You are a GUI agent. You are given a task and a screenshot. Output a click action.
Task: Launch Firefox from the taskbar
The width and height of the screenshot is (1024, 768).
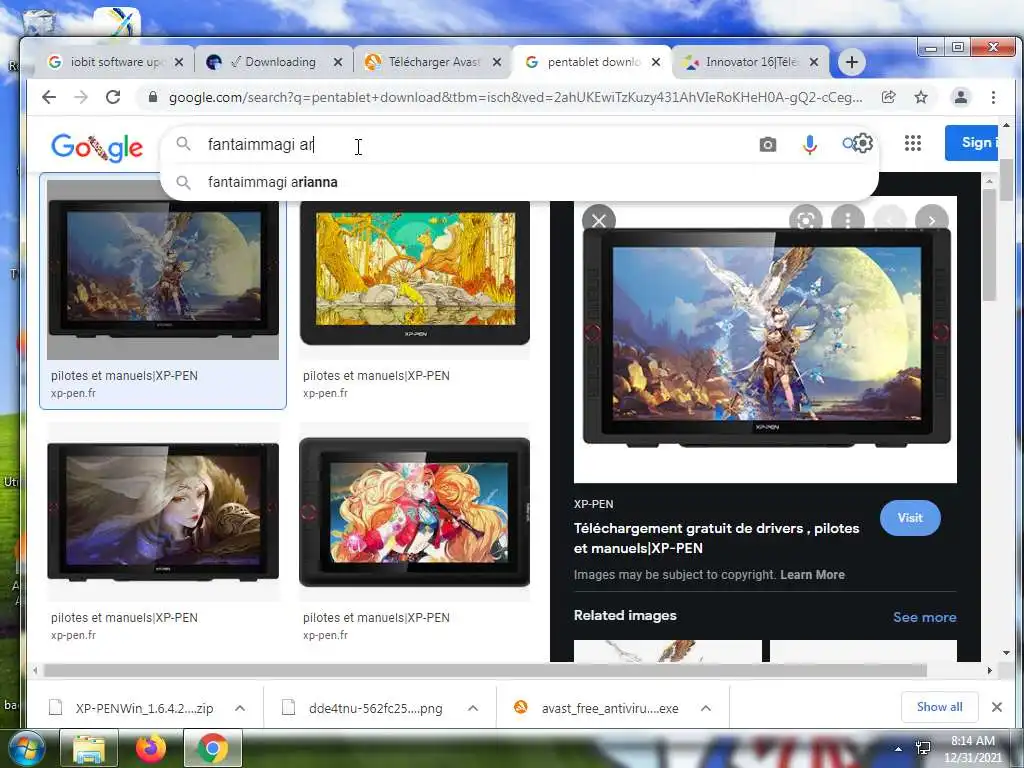pyautogui.click(x=151, y=748)
